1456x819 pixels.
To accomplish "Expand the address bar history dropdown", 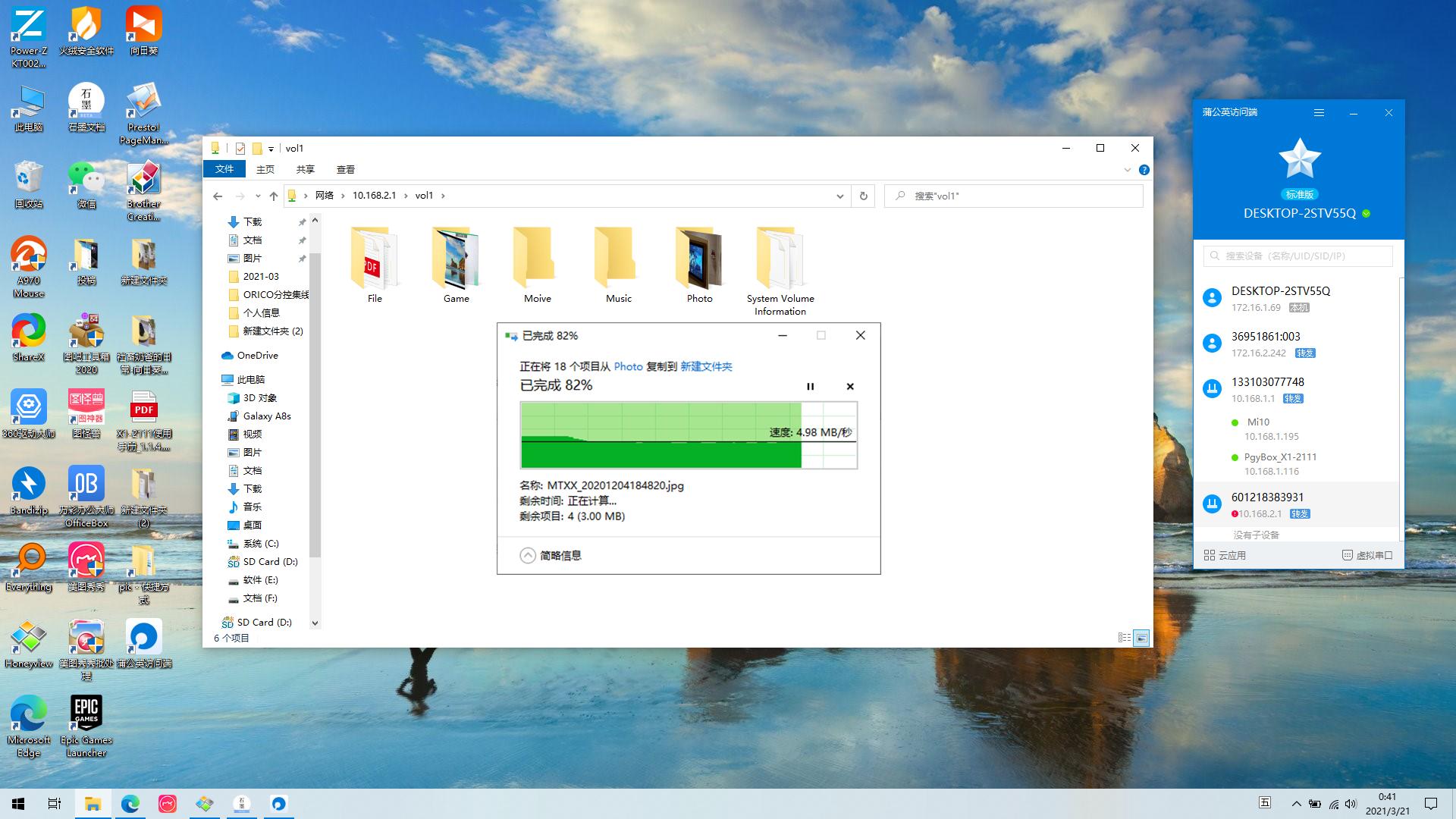I will point(839,196).
